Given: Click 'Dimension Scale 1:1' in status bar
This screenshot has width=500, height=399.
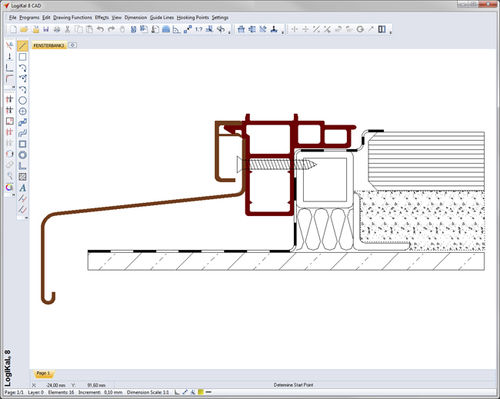Looking at the screenshot, I should (148, 392).
